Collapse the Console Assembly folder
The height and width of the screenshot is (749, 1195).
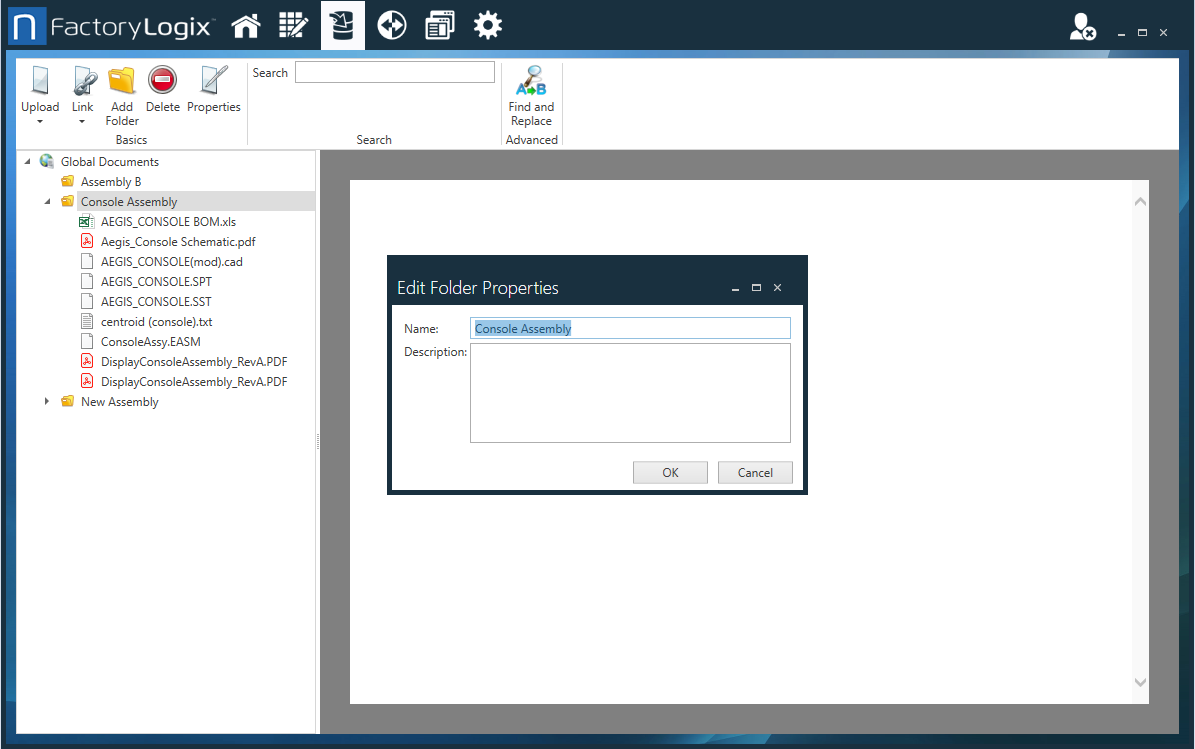coord(47,201)
